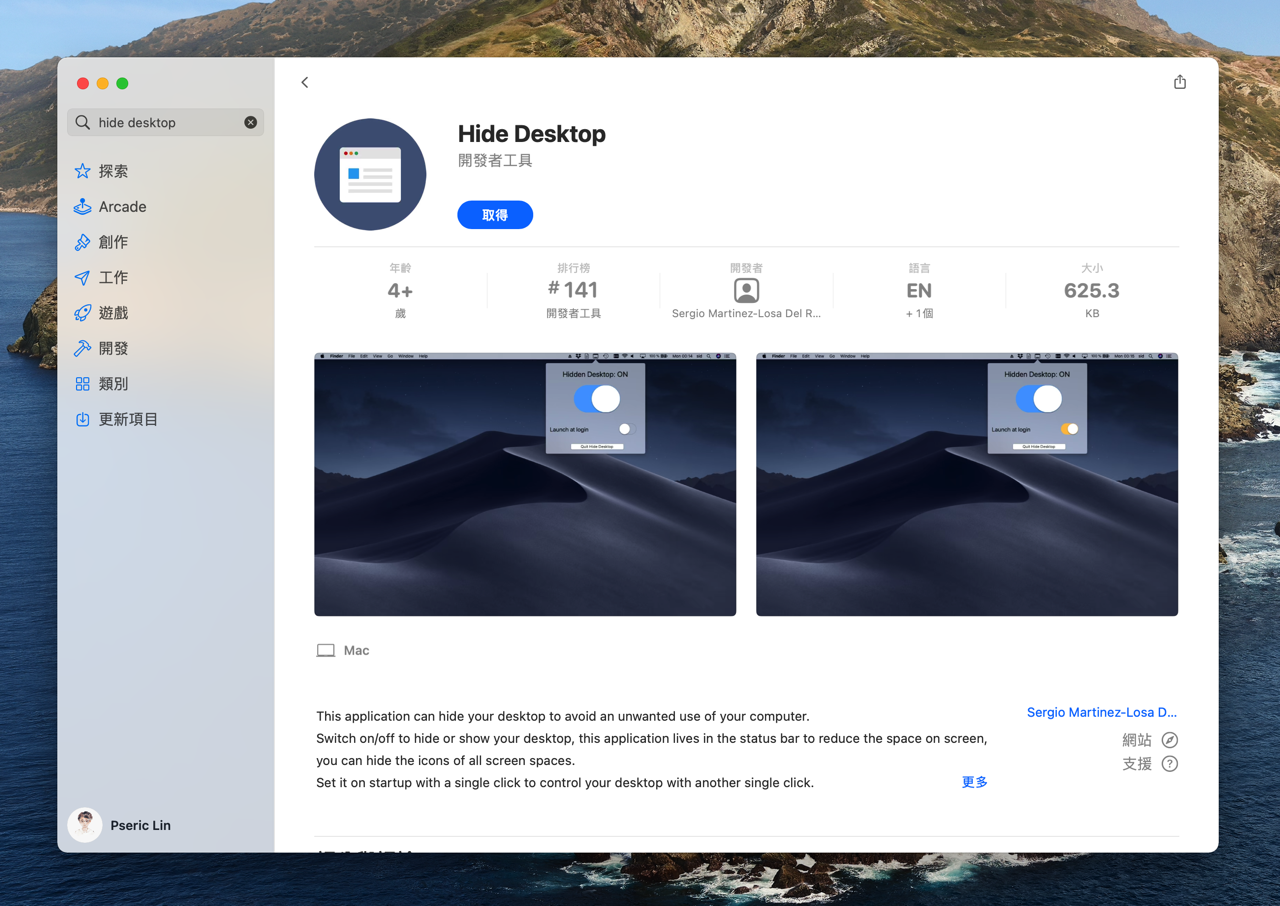
Task: Click the 取得 get button
Action: click(495, 215)
